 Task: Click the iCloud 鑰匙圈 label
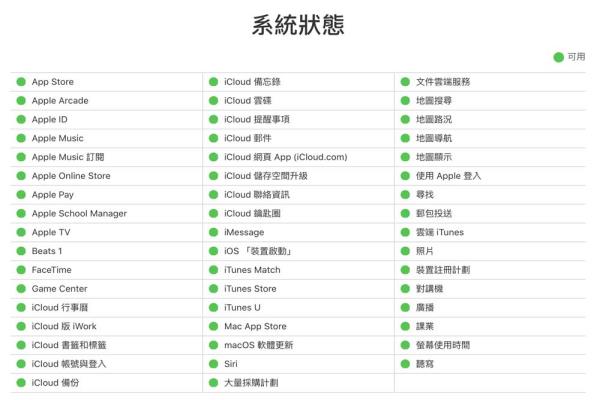coord(252,213)
